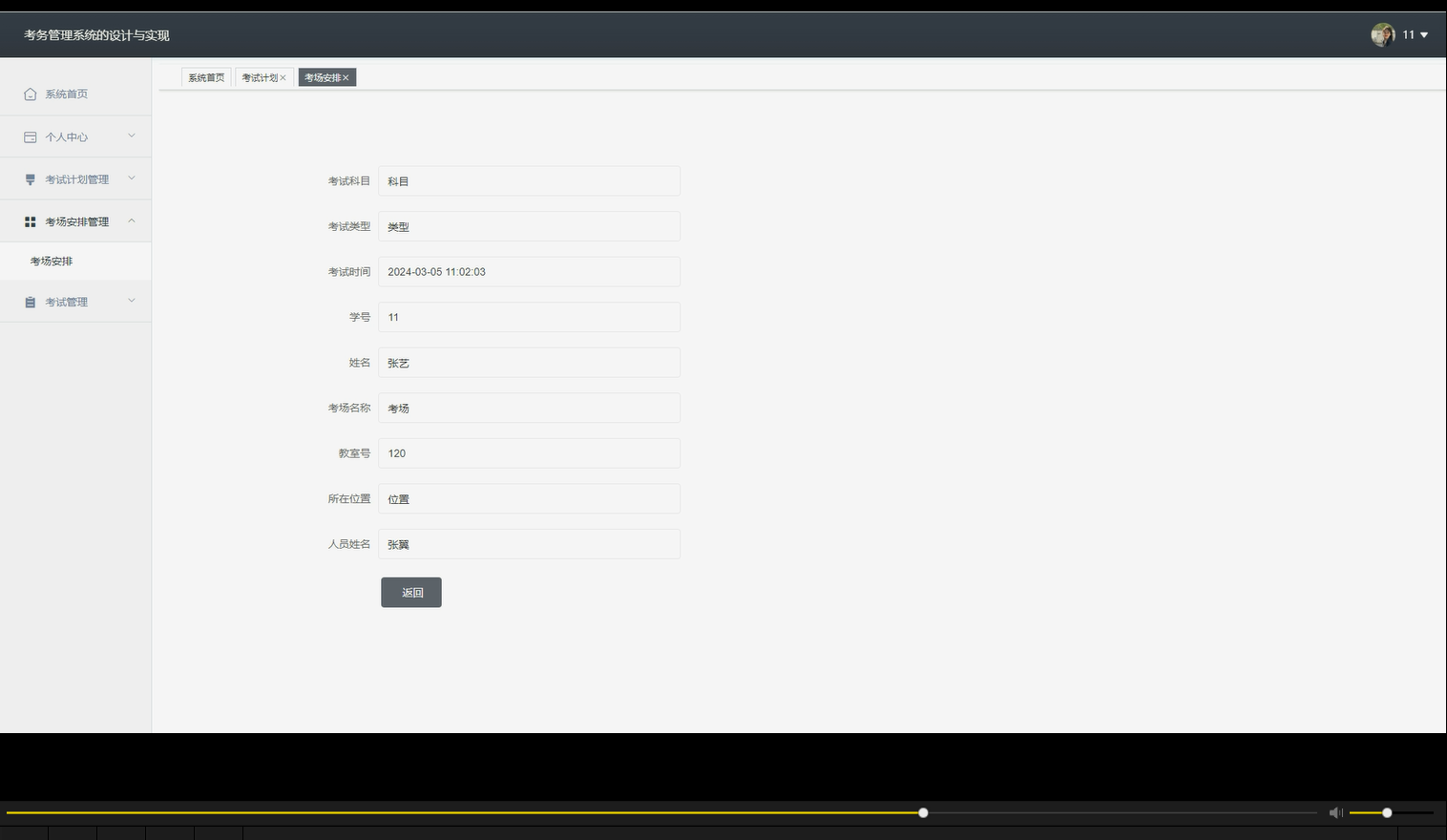Click 考试科目 field showing 科目
Viewport: 1447px width, 840px height.
529,181
